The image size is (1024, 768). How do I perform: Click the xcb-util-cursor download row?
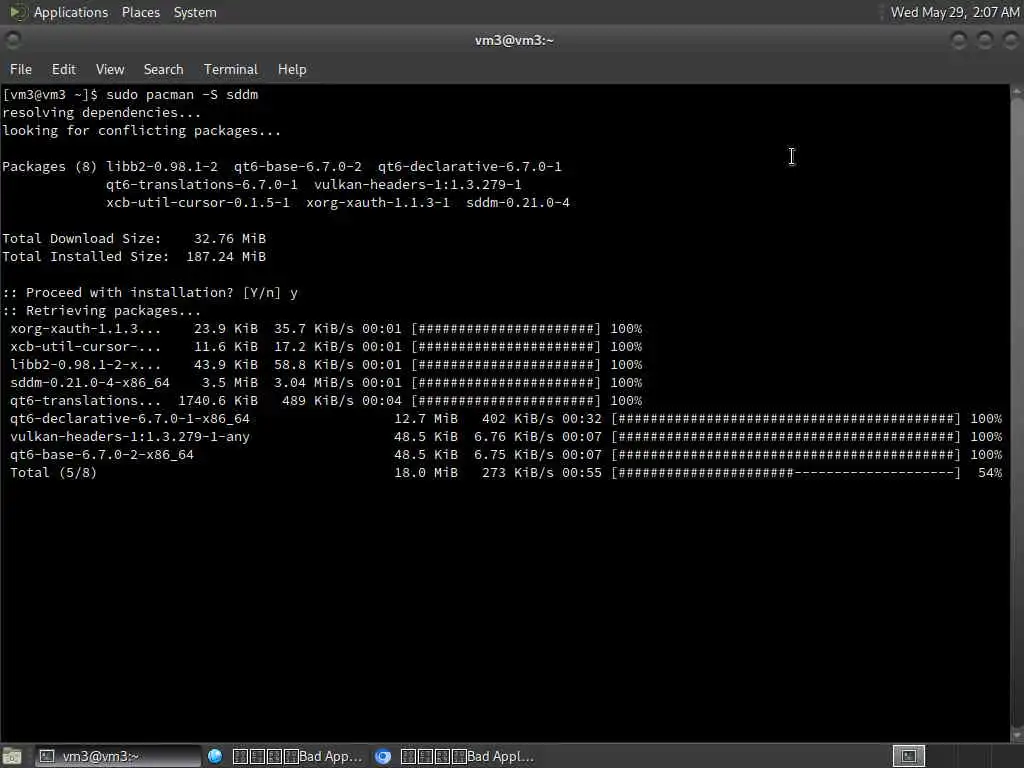coord(326,347)
